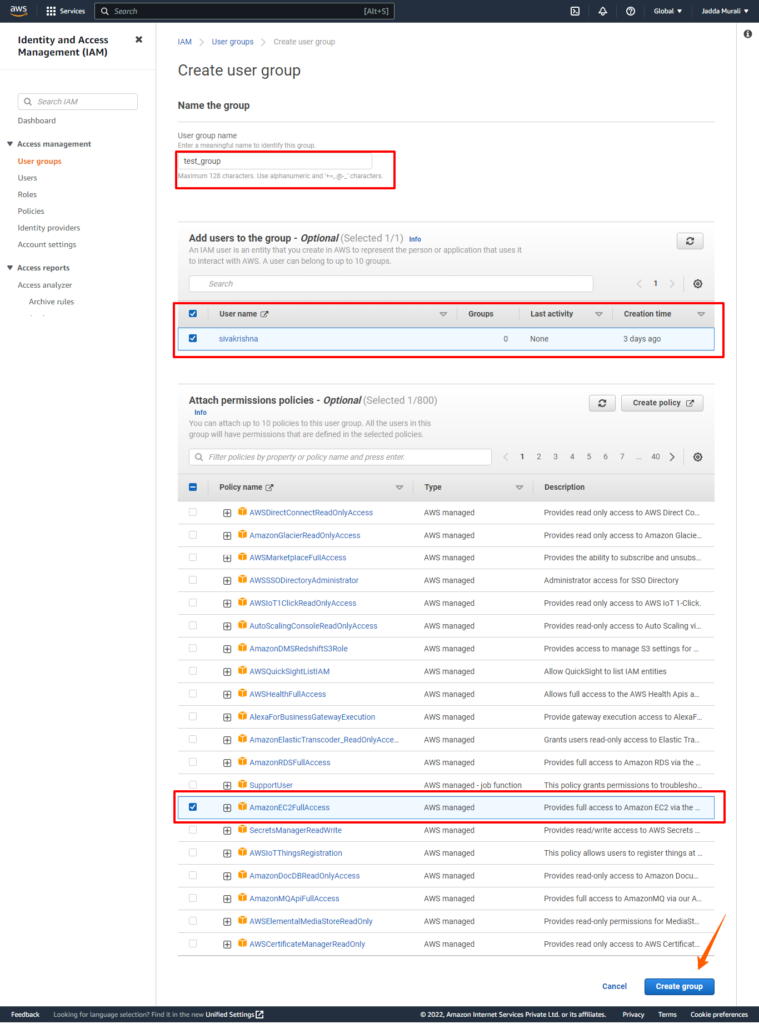759x1024 pixels.
Task: Open Users in the sidebar
Action: (x=27, y=178)
